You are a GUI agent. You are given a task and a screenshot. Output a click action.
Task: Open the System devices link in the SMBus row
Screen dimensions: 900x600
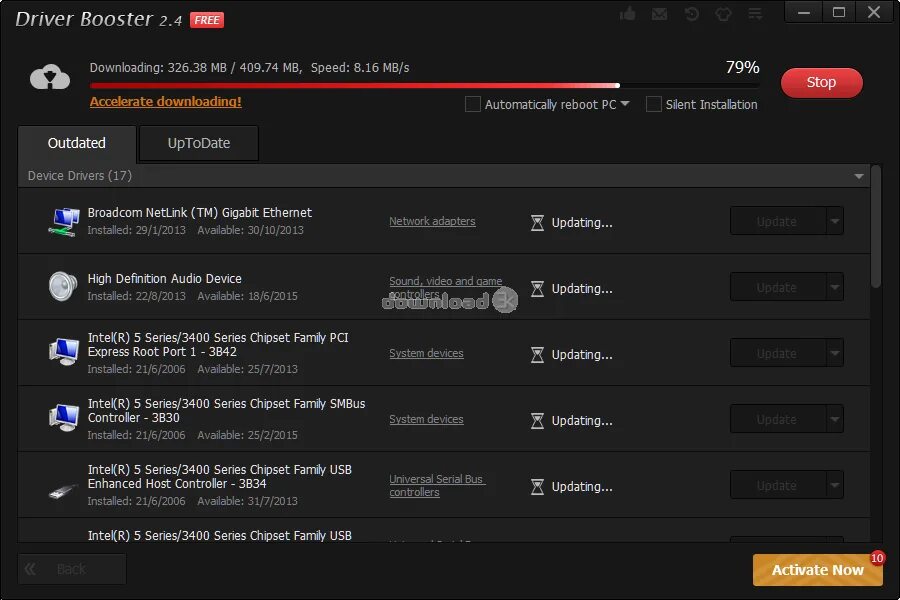point(426,419)
